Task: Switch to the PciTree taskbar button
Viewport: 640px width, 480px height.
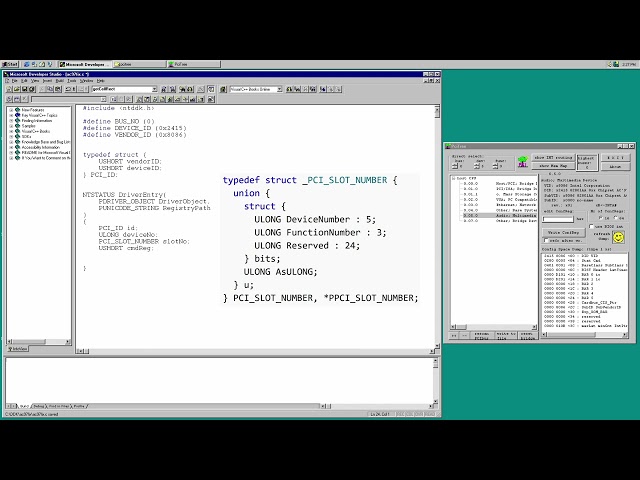Action: pyautogui.click(x=194, y=64)
